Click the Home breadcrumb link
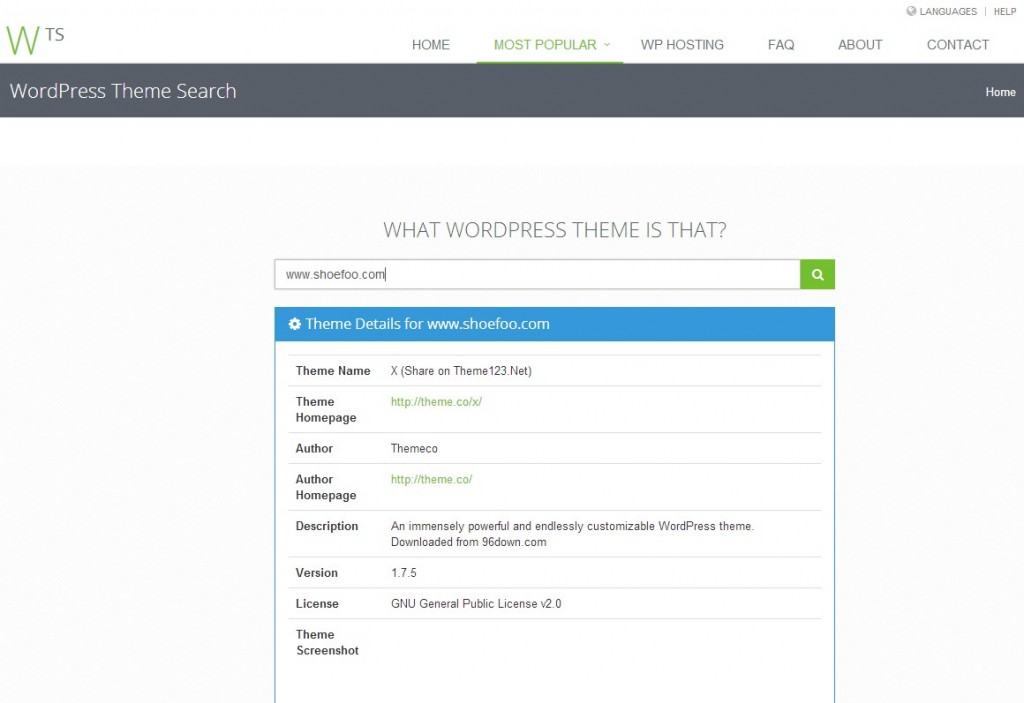The height and width of the screenshot is (703, 1024). point(1000,92)
